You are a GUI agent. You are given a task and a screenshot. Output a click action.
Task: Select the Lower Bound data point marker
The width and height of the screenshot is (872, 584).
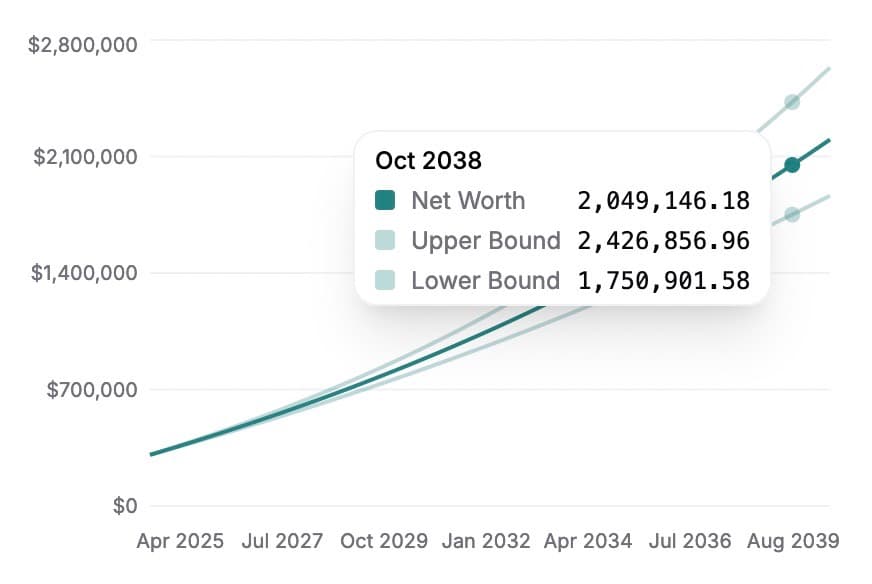click(792, 214)
